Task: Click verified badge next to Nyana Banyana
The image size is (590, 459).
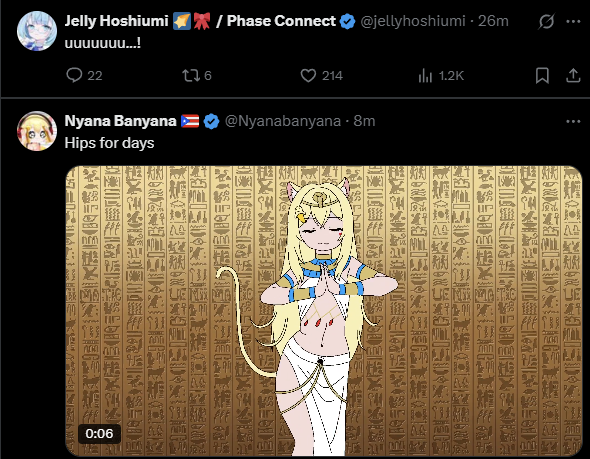Action: [211, 122]
